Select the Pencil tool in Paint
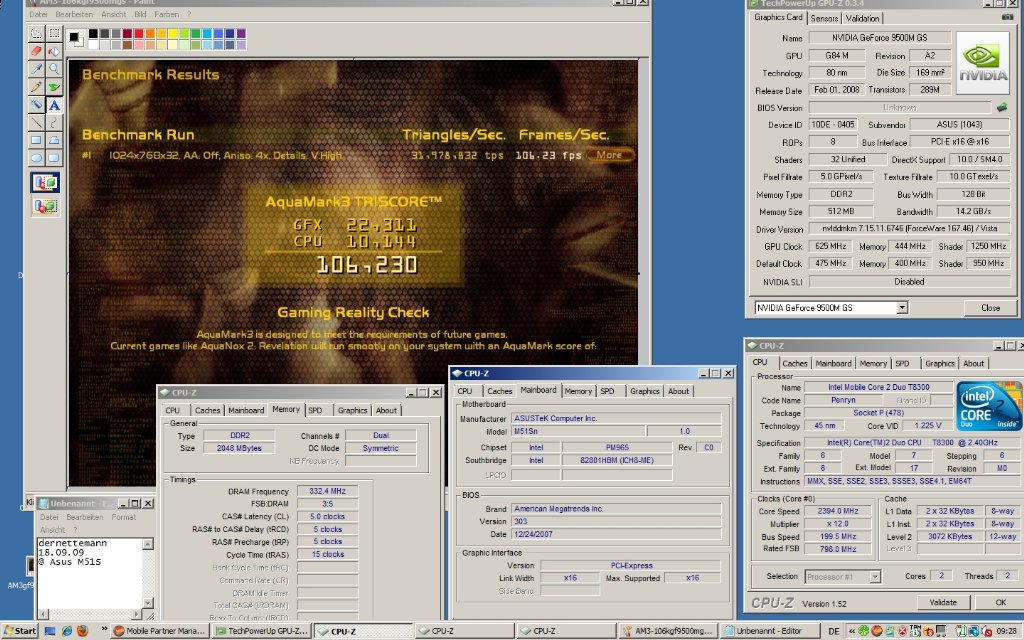This screenshot has height=640, width=1024. click(36, 86)
